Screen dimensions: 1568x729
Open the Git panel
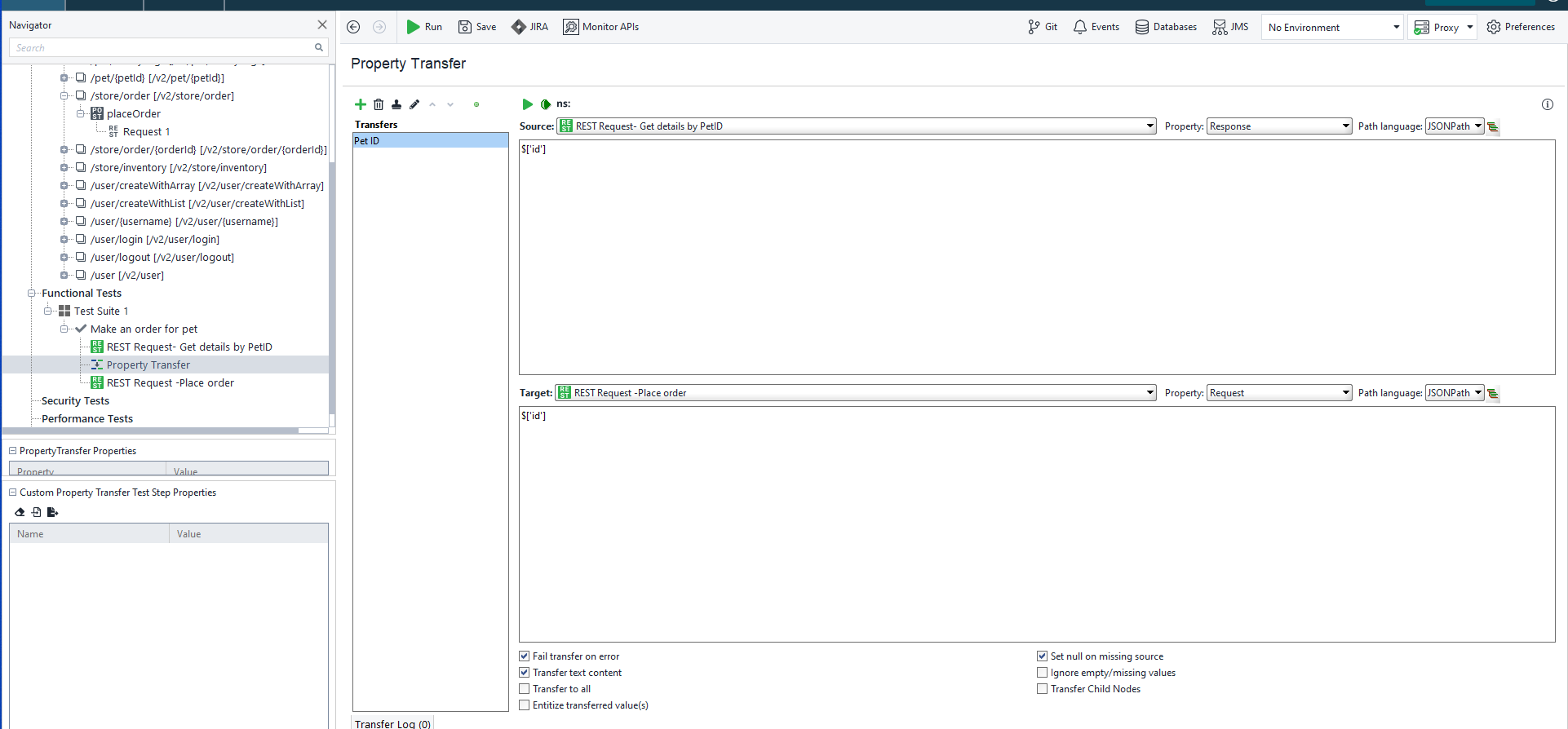tap(1043, 27)
